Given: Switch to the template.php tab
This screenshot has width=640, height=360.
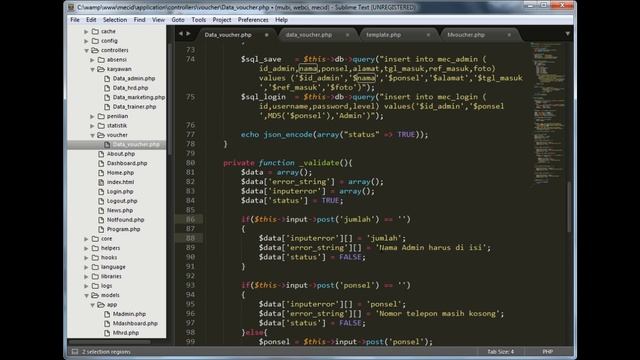Looking at the screenshot, I should [x=383, y=35].
